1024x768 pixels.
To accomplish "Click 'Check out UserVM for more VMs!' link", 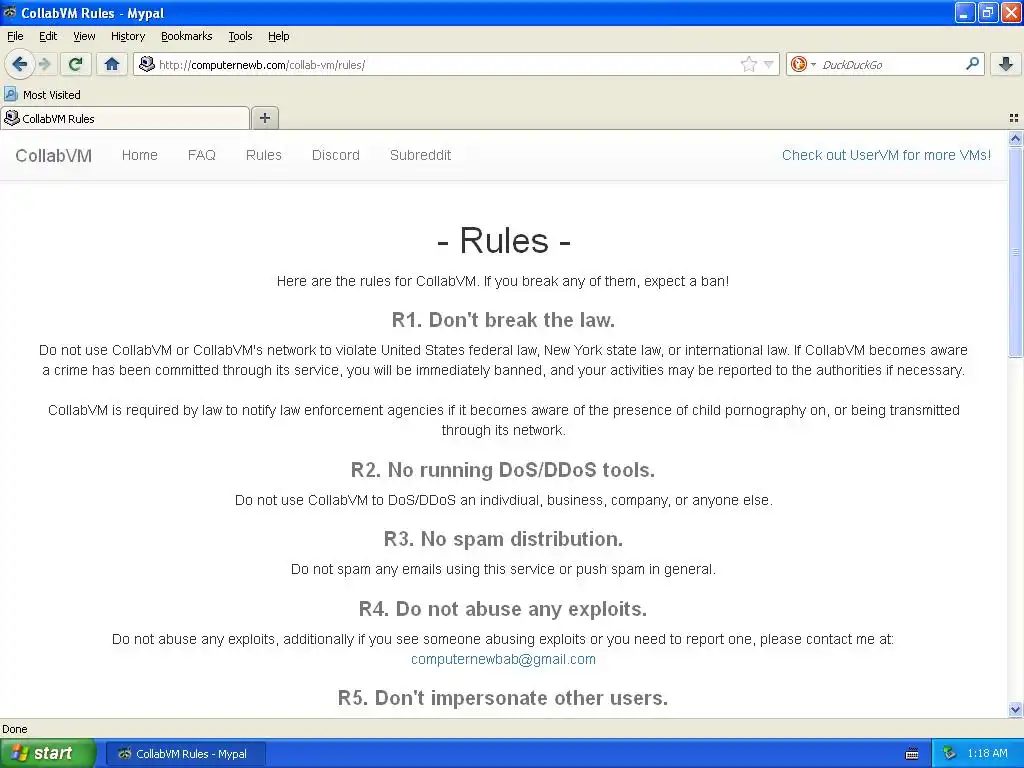I will 886,155.
